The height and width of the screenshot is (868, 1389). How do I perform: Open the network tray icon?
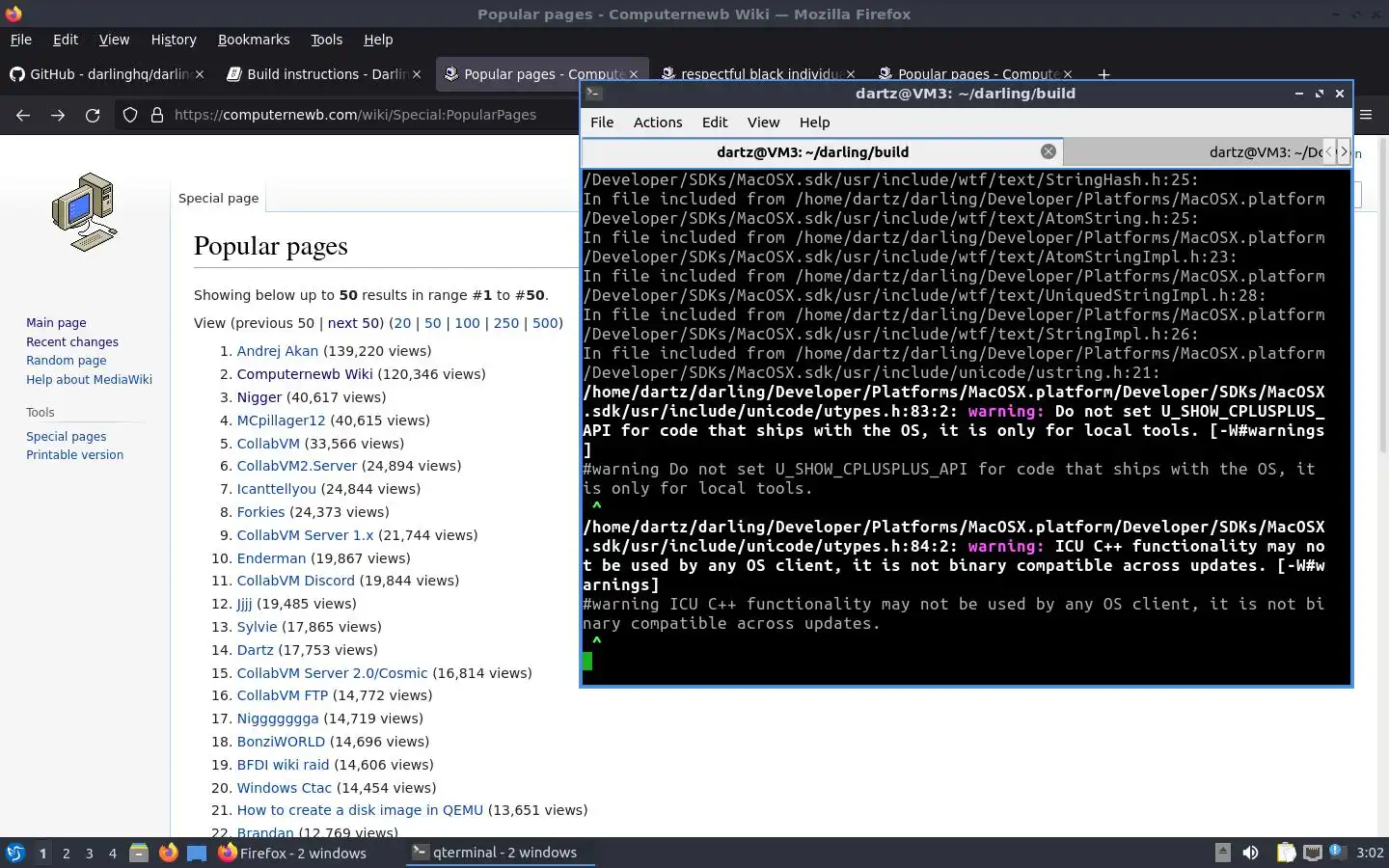tap(1313, 853)
